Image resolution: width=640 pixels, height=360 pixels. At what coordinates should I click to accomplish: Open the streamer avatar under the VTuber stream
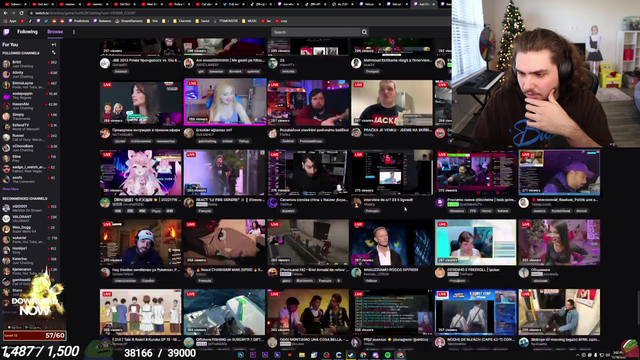(x=105, y=203)
